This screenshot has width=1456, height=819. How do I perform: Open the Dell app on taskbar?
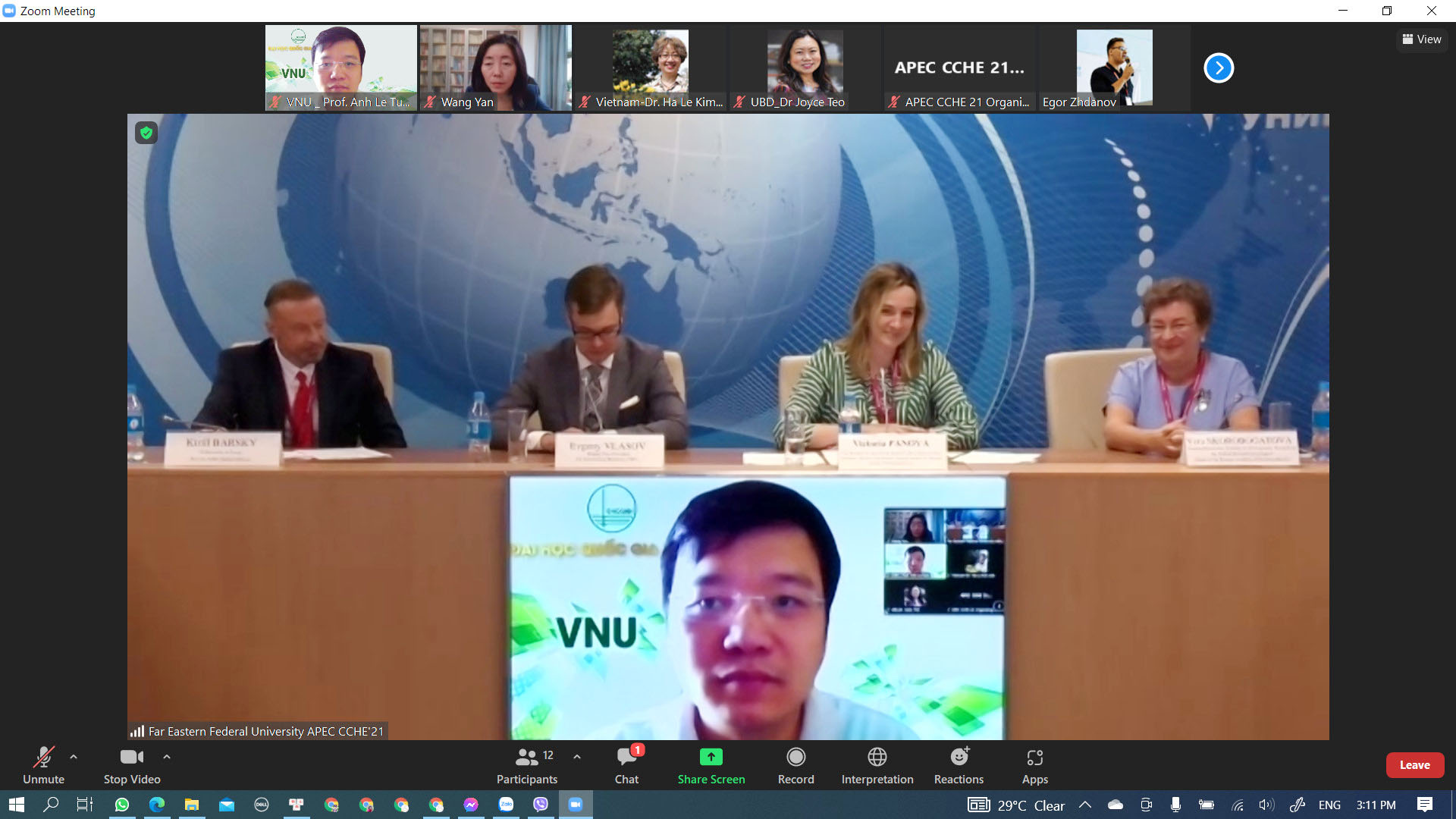click(x=262, y=805)
